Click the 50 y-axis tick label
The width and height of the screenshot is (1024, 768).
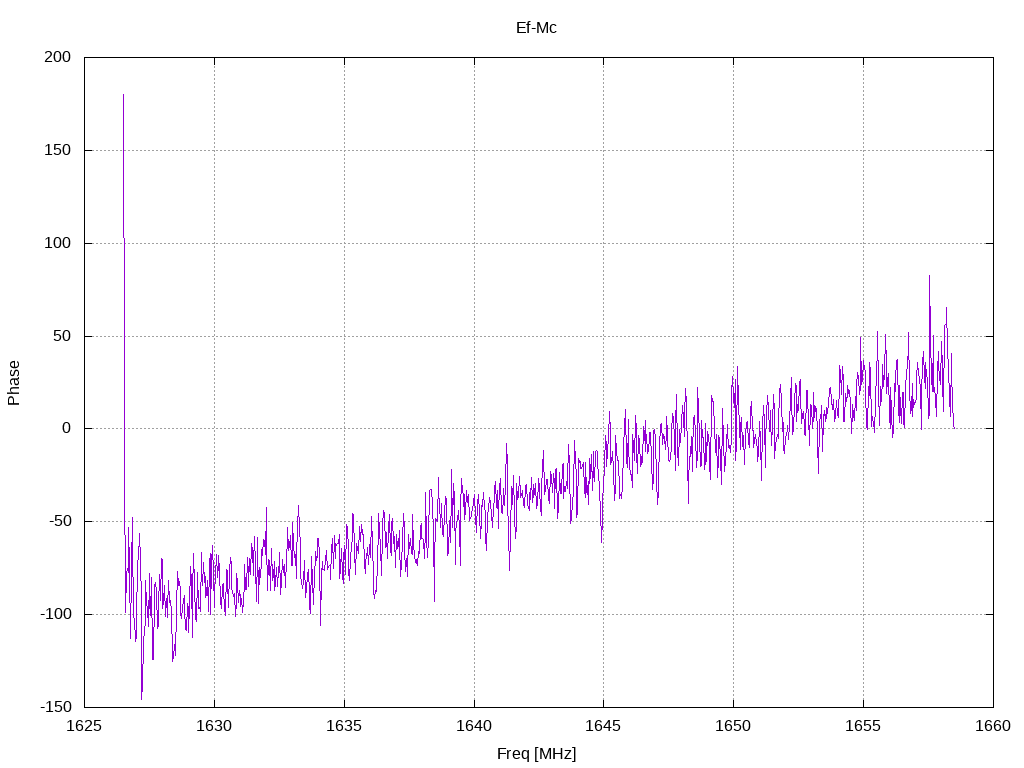pyautogui.click(x=62, y=336)
